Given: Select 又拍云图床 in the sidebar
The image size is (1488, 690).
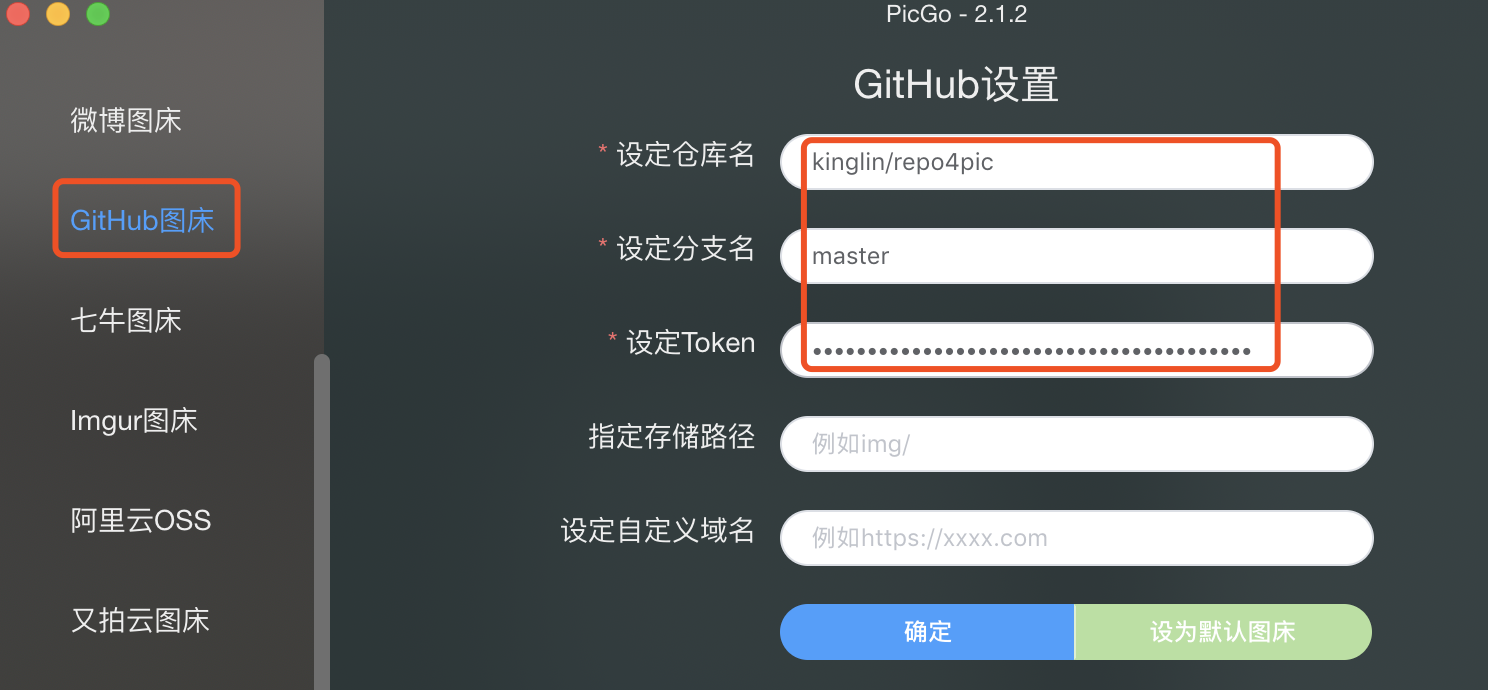Looking at the screenshot, I should 141,621.
